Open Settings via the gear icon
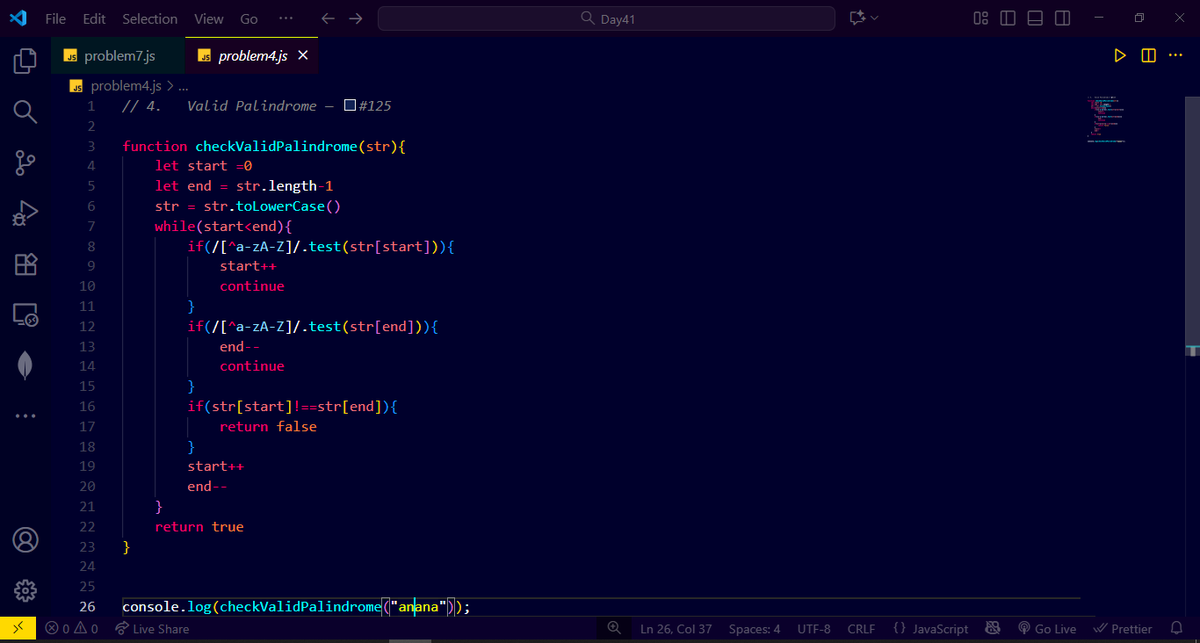1200x643 pixels. [26, 590]
